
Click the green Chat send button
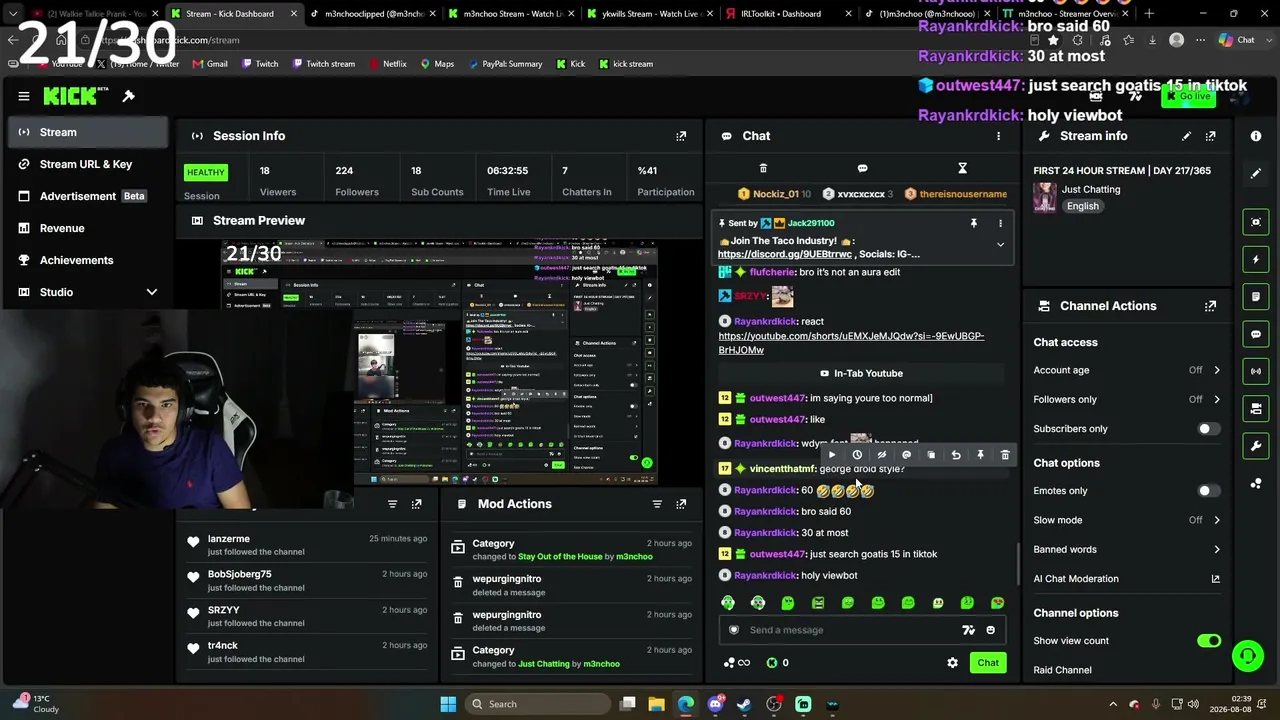988,663
